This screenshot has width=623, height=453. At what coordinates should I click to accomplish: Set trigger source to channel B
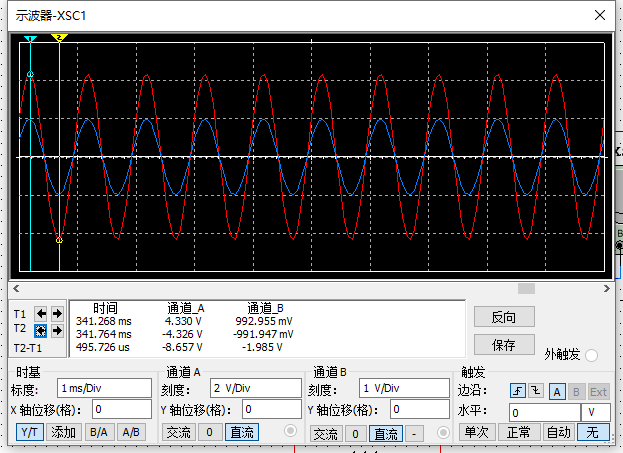click(x=576, y=392)
